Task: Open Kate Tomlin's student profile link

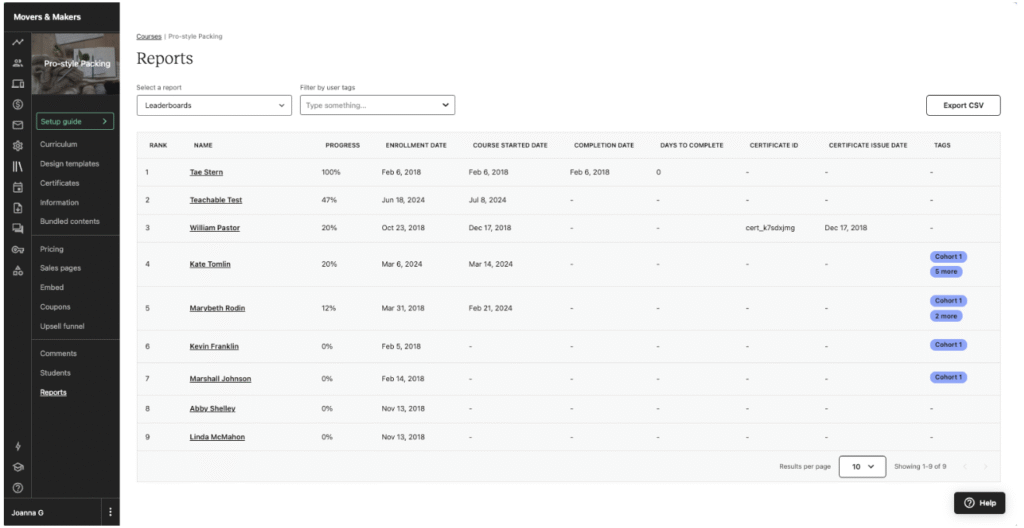Action: click(x=210, y=265)
